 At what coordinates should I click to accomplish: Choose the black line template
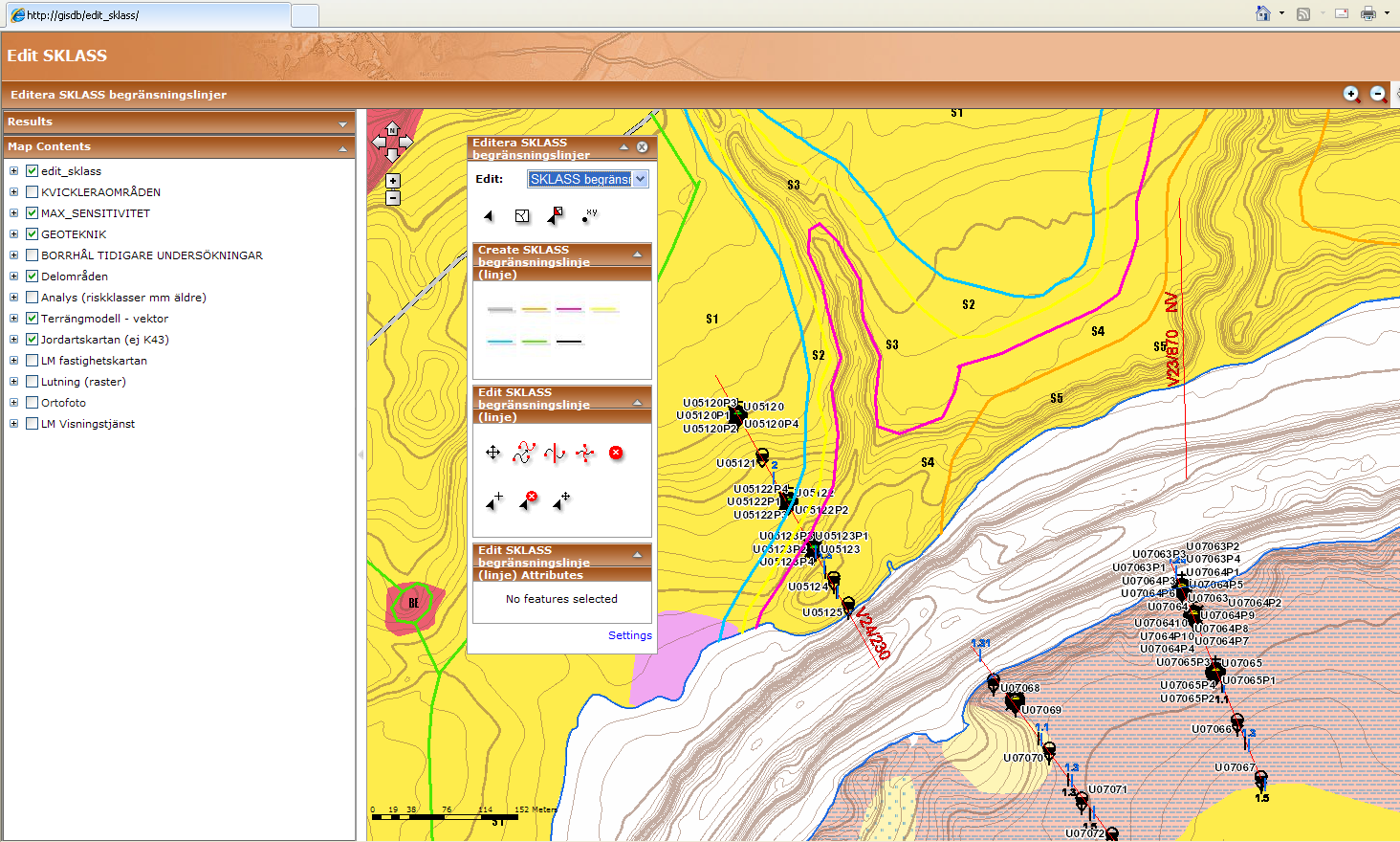click(x=569, y=342)
